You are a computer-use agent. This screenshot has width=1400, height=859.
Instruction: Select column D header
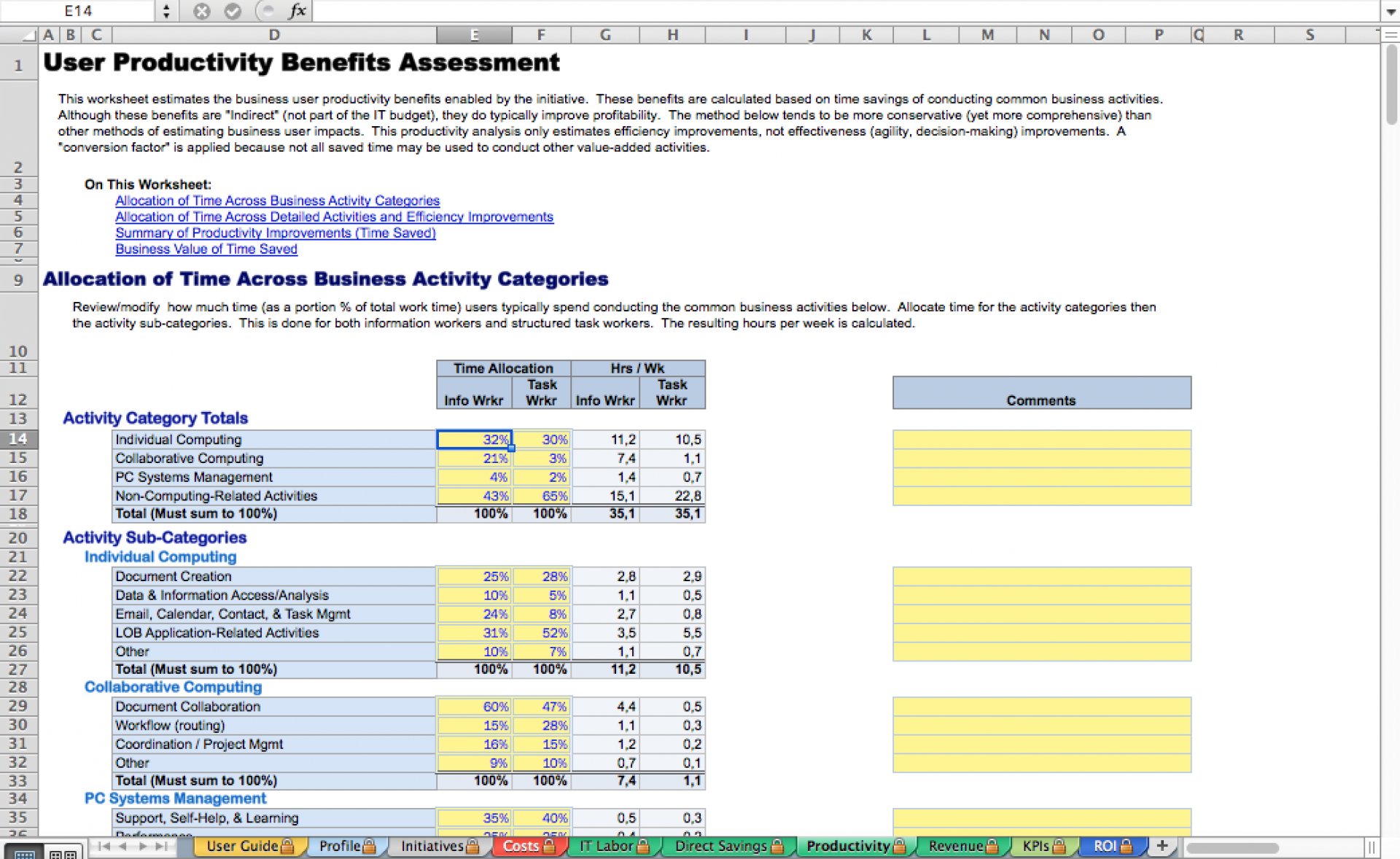(274, 34)
